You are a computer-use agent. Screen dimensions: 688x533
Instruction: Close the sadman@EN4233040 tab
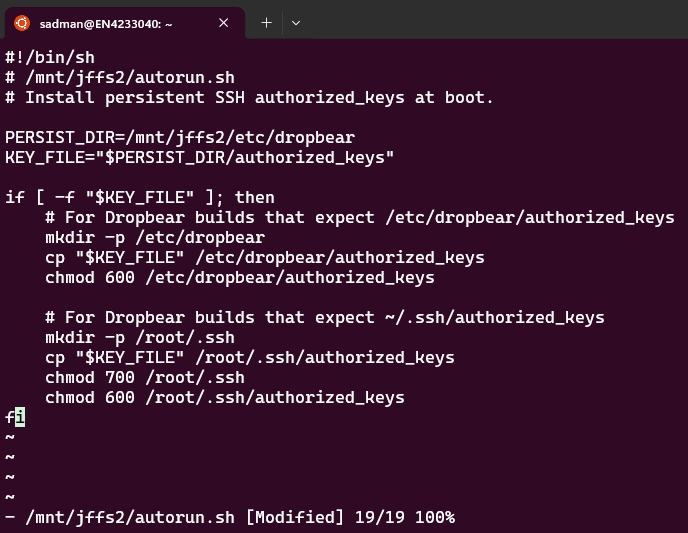[x=224, y=22]
